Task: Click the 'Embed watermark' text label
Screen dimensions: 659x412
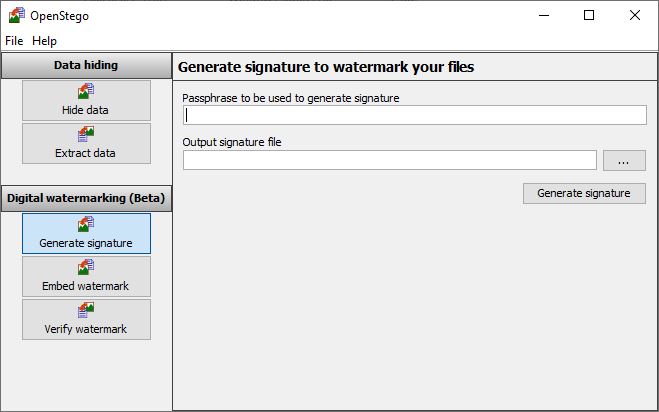Action: click(85, 286)
